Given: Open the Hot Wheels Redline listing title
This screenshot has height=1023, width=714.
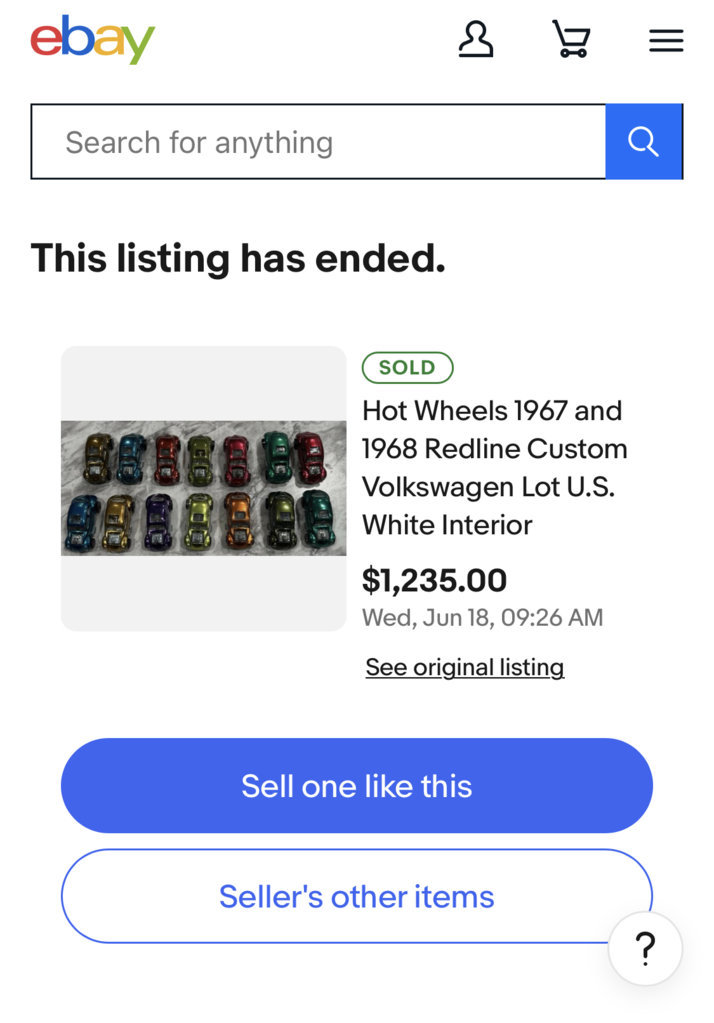Looking at the screenshot, I should click(x=495, y=467).
